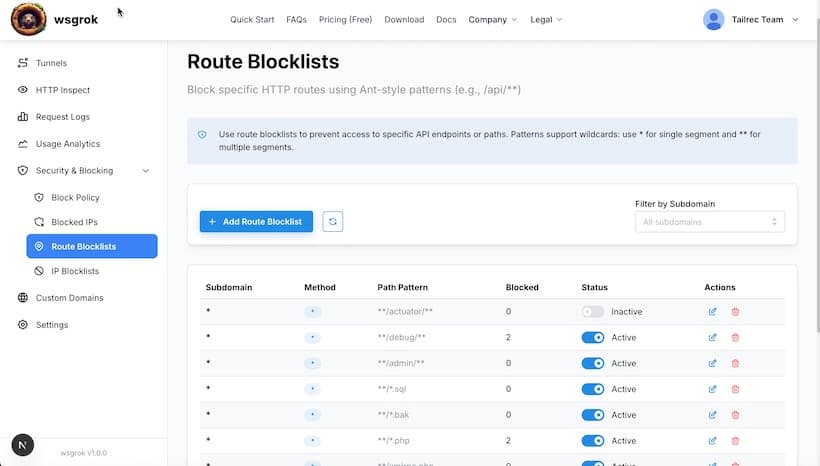This screenshot has width=820, height=466.
Task: Edit the **/*.php rule
Action: coord(712,440)
